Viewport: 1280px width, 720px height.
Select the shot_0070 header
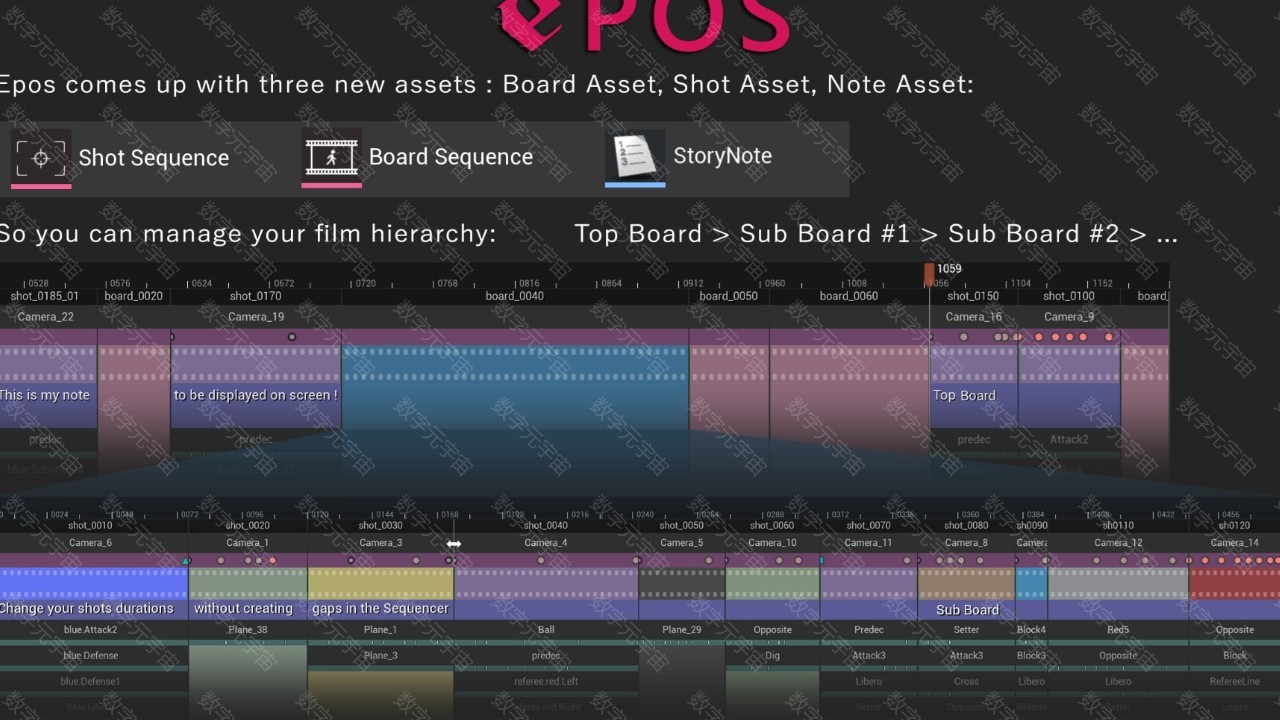click(x=868, y=525)
